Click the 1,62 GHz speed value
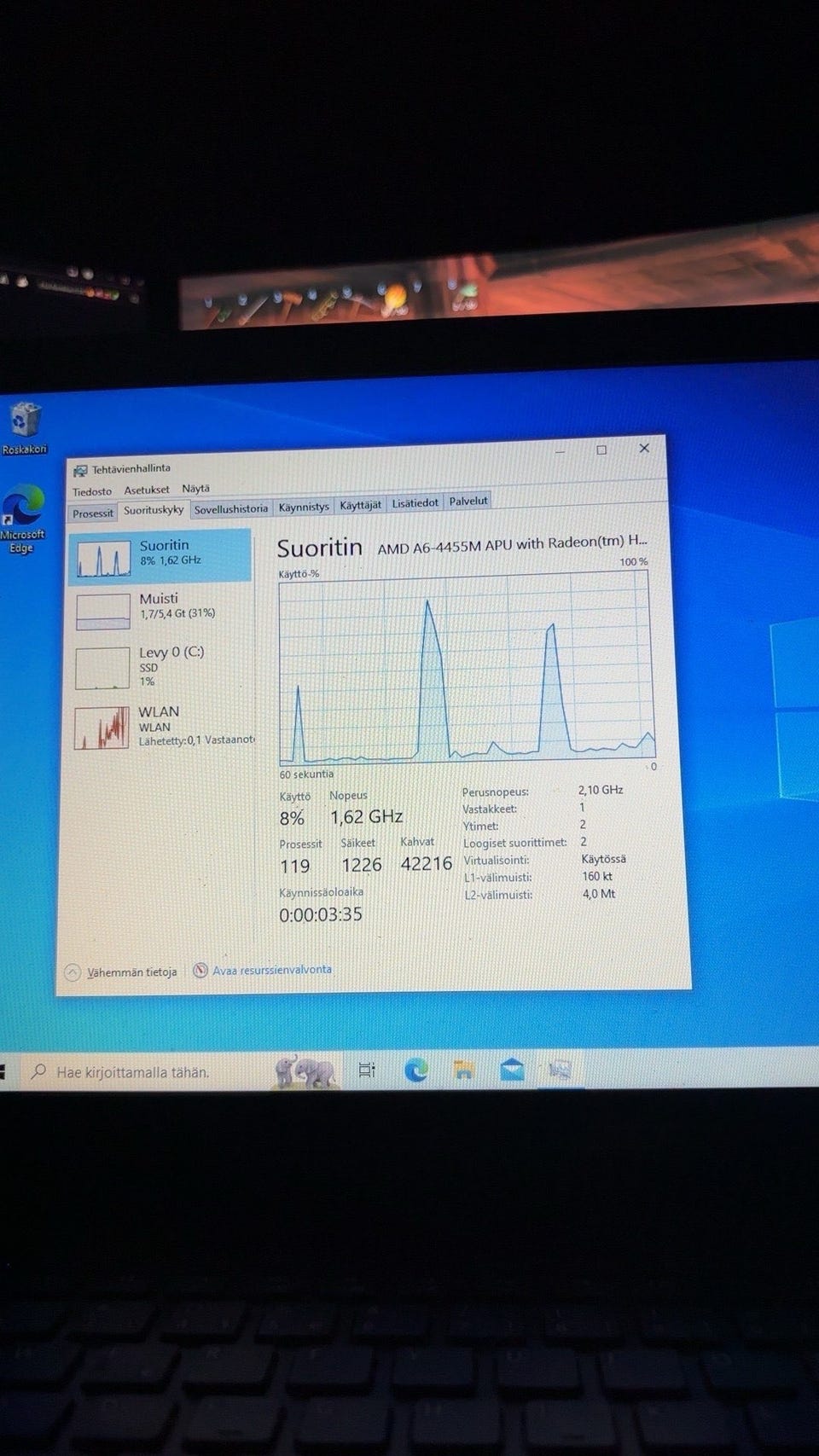 [x=367, y=817]
